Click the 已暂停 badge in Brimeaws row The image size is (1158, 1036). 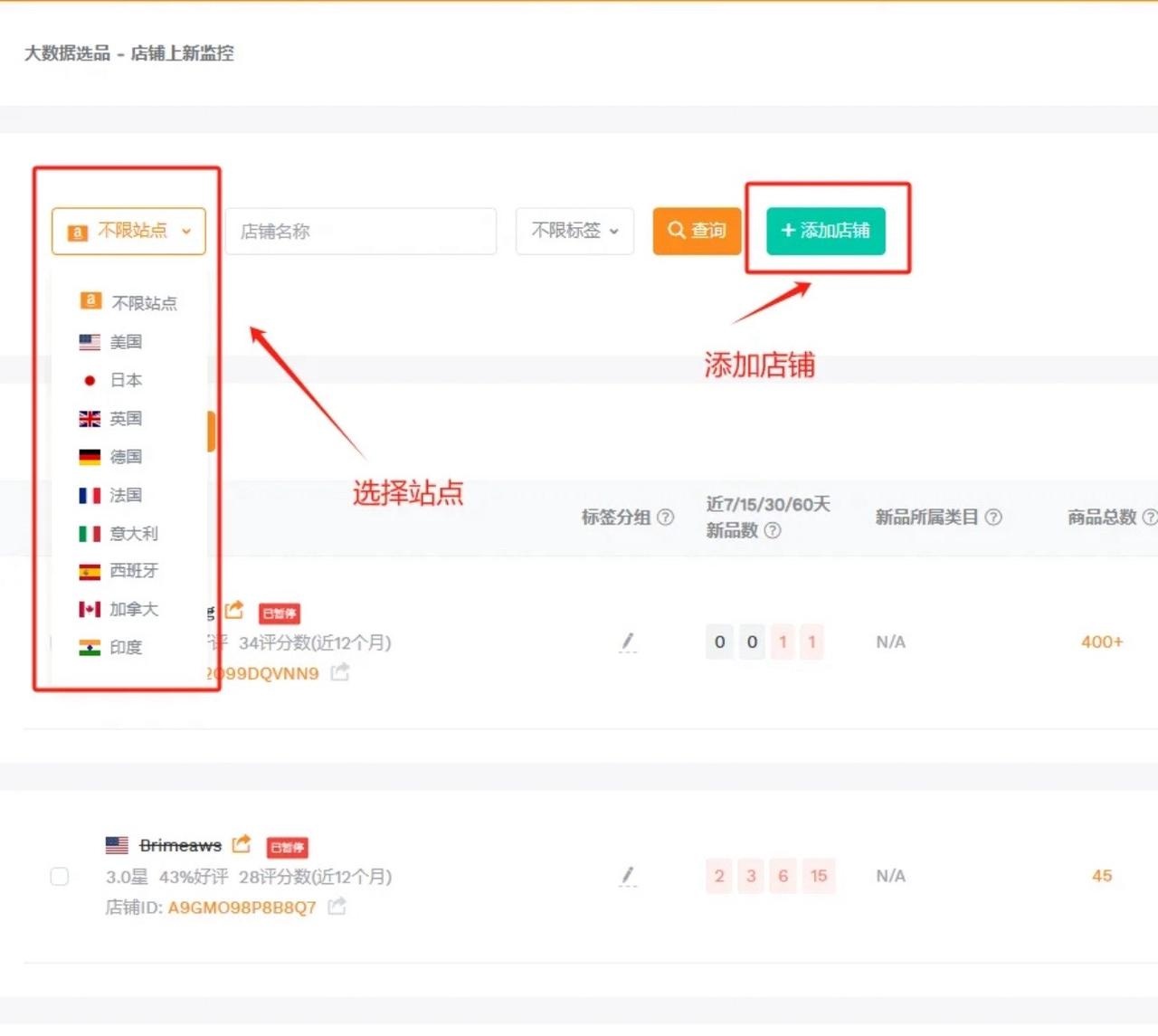pyautogui.click(x=287, y=847)
